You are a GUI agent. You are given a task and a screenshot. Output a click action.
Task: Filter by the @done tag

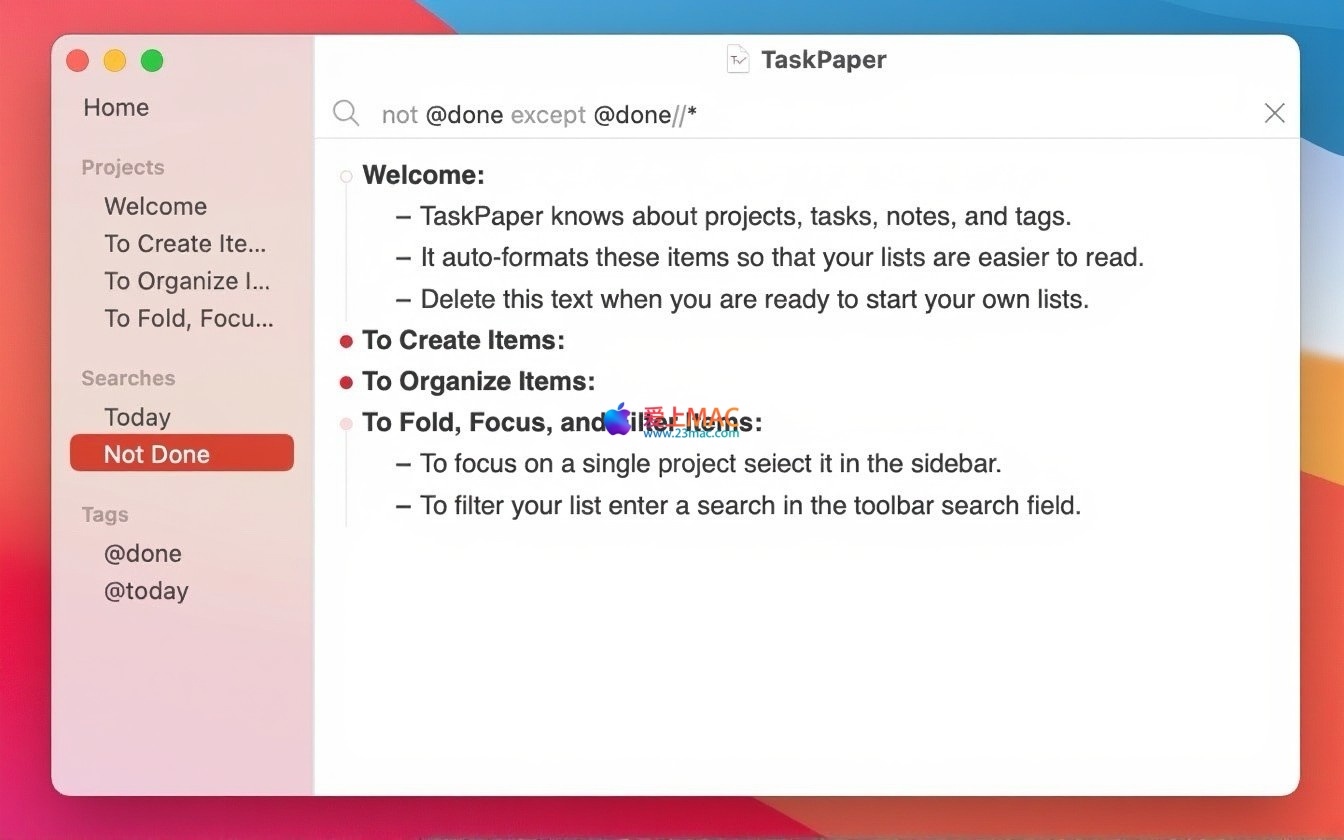pyautogui.click(x=143, y=554)
